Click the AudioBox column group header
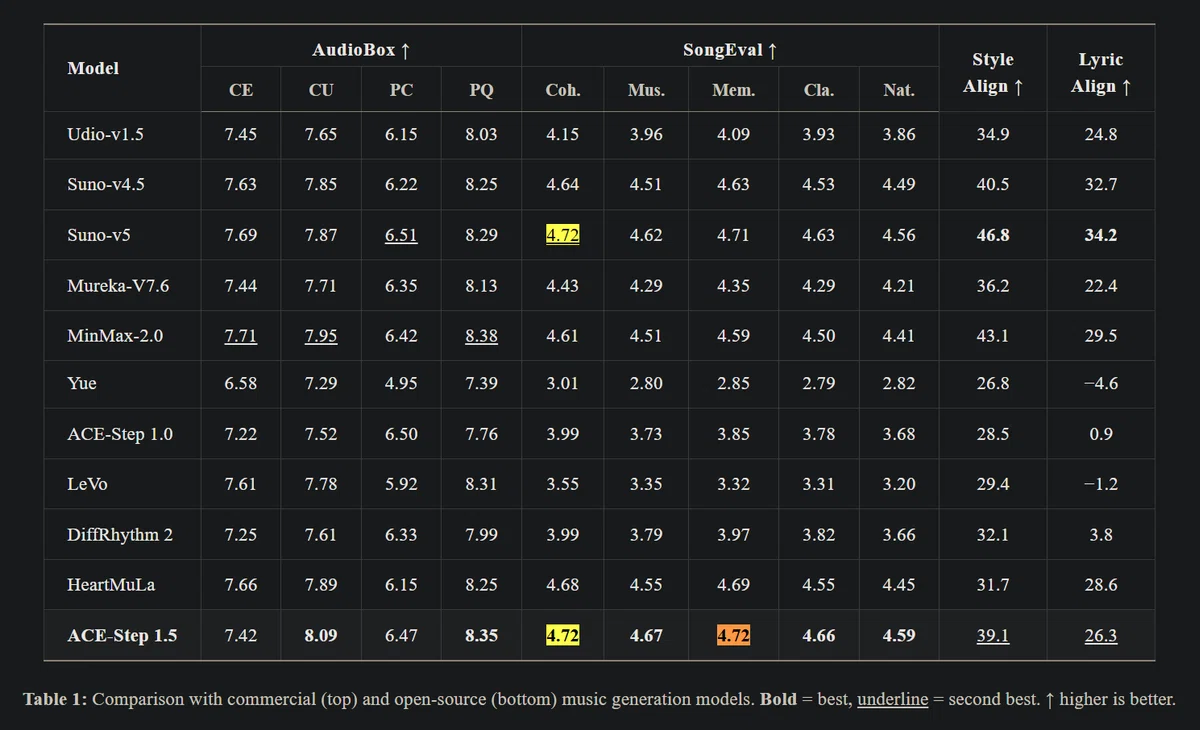 361,49
